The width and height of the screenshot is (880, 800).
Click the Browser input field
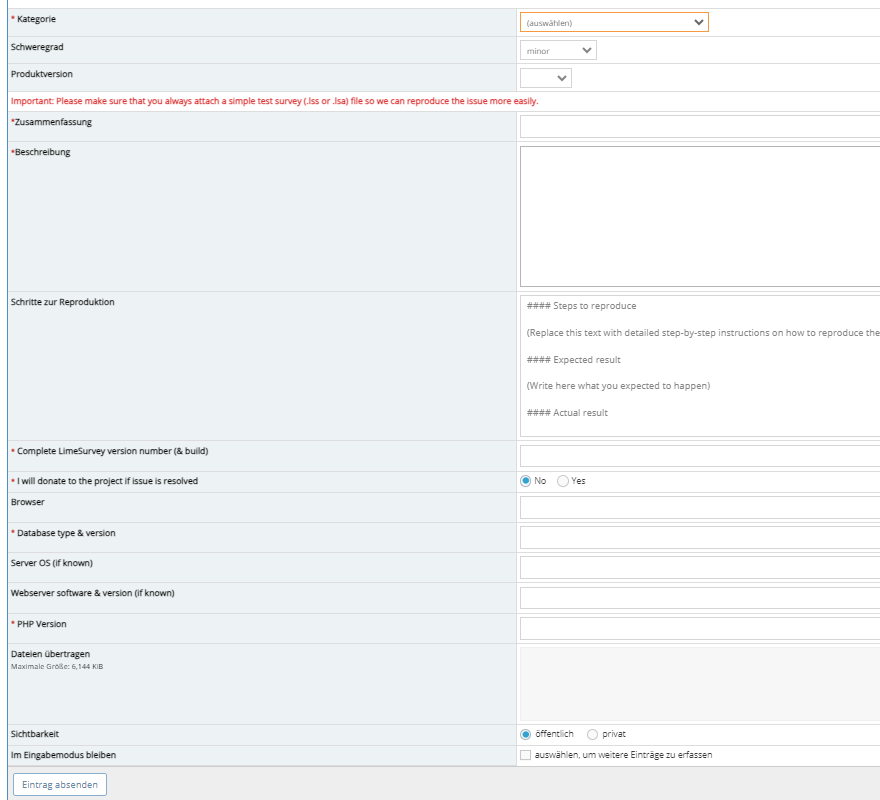point(699,508)
